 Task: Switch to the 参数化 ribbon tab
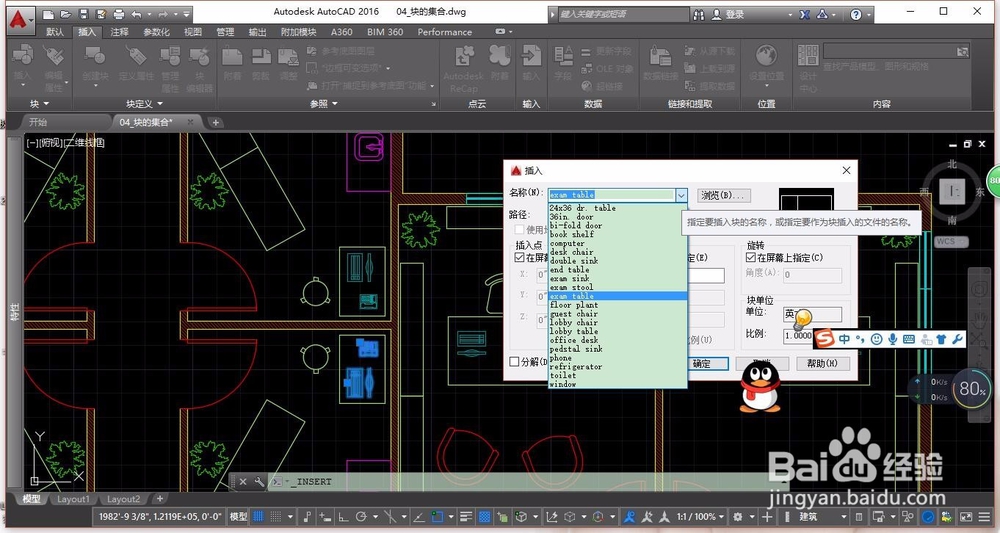(156, 32)
